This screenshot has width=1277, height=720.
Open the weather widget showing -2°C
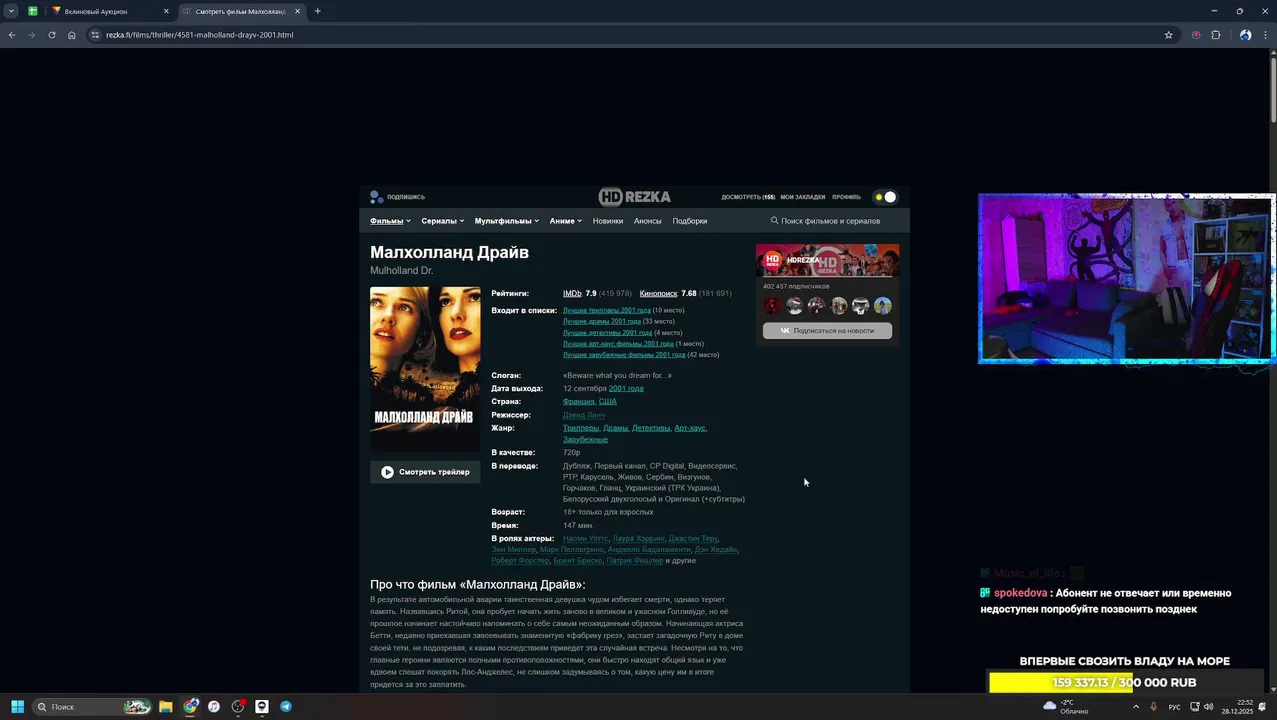point(1066,707)
